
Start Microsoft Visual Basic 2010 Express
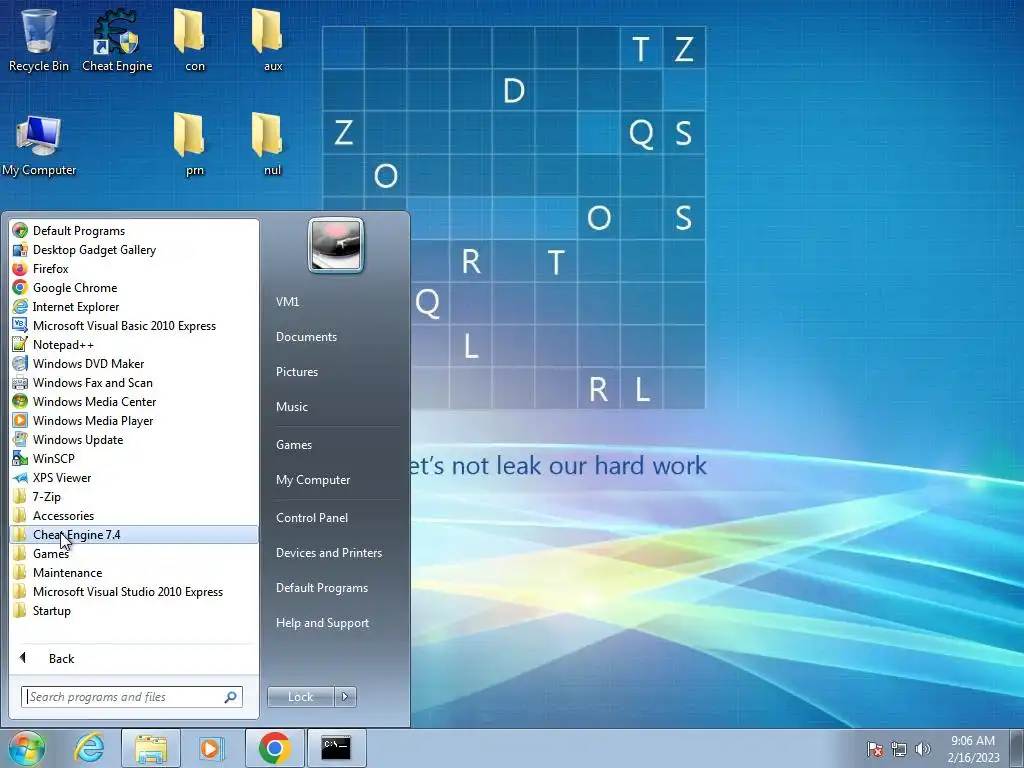coord(134,325)
